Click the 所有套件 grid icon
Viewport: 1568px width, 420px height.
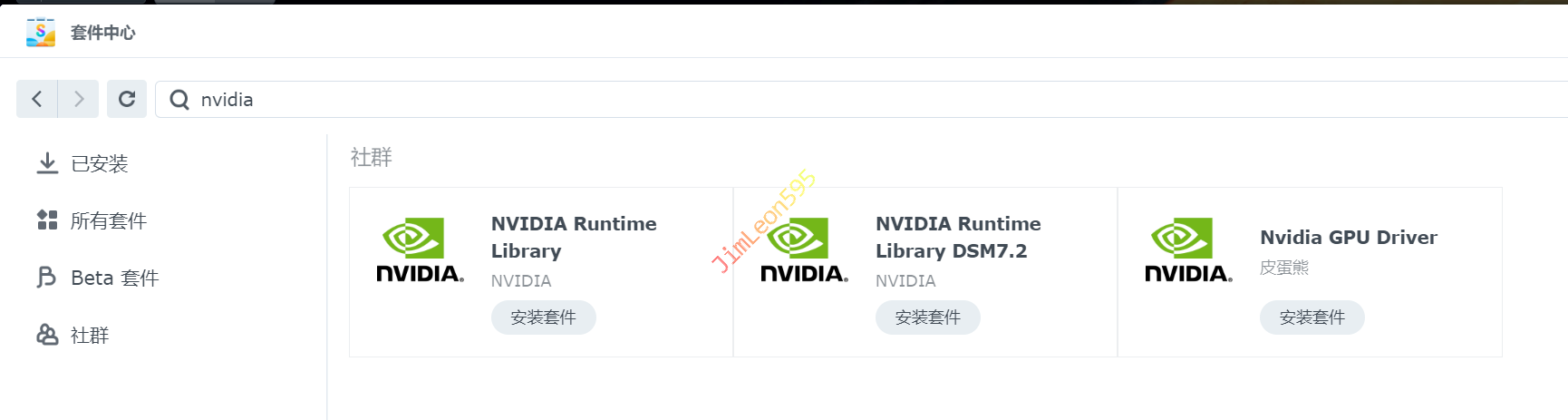pos(47,220)
